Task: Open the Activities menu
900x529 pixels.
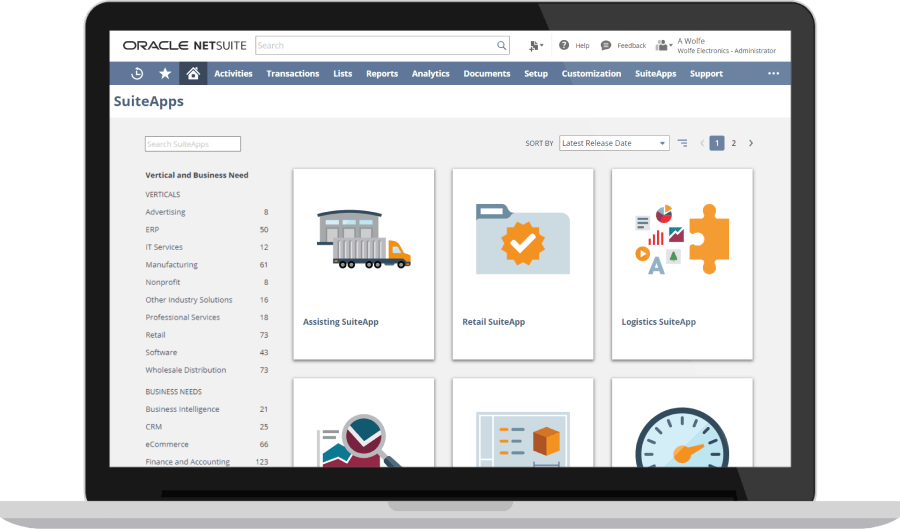Action: point(233,73)
